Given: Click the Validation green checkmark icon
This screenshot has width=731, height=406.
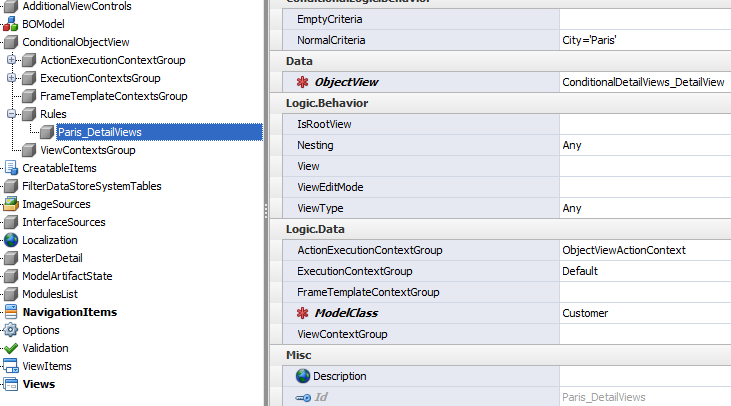Looking at the screenshot, I should (x=11, y=348).
